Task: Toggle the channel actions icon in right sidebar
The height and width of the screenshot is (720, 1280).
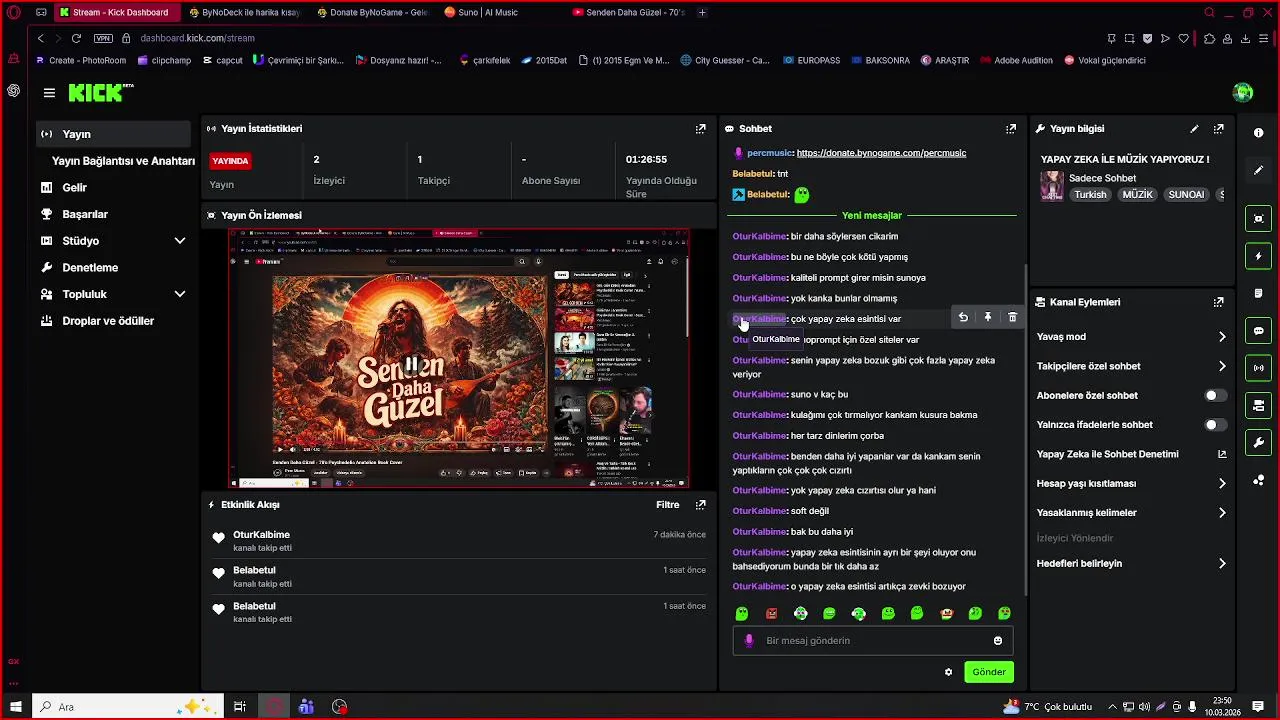Action: [1258, 405]
